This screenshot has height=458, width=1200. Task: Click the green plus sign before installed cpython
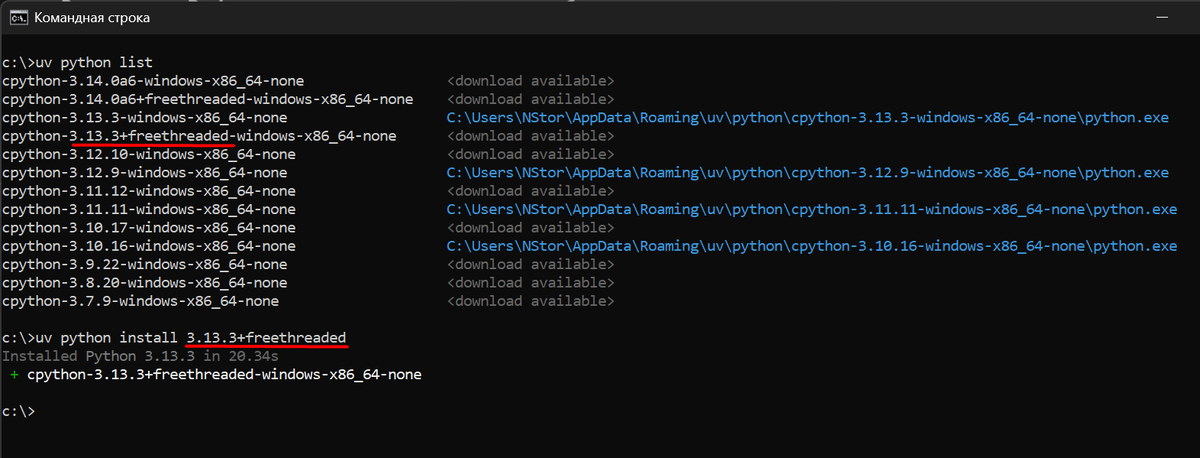point(14,375)
